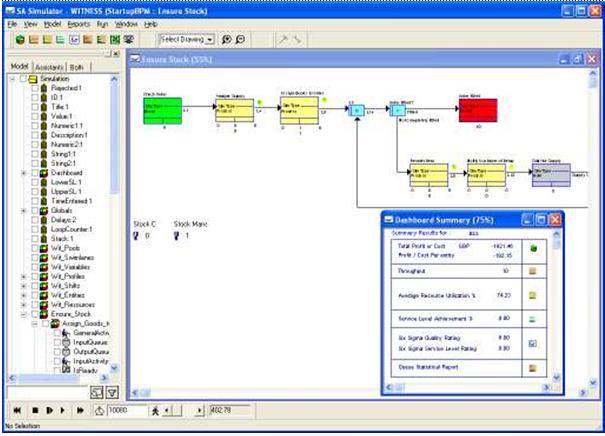The height and width of the screenshot is (436, 605).
Task: Click the icon beside the Throughput row
Action: click(532, 271)
